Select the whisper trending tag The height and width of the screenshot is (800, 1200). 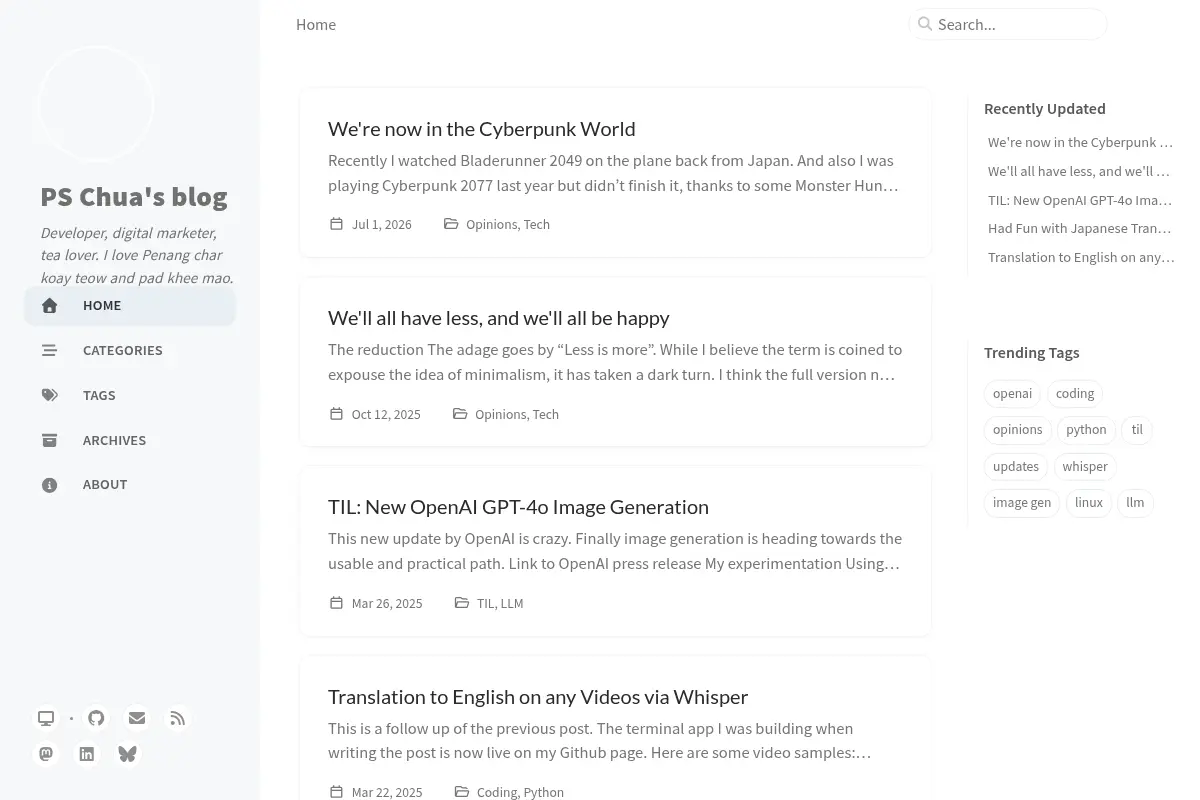tap(1085, 466)
